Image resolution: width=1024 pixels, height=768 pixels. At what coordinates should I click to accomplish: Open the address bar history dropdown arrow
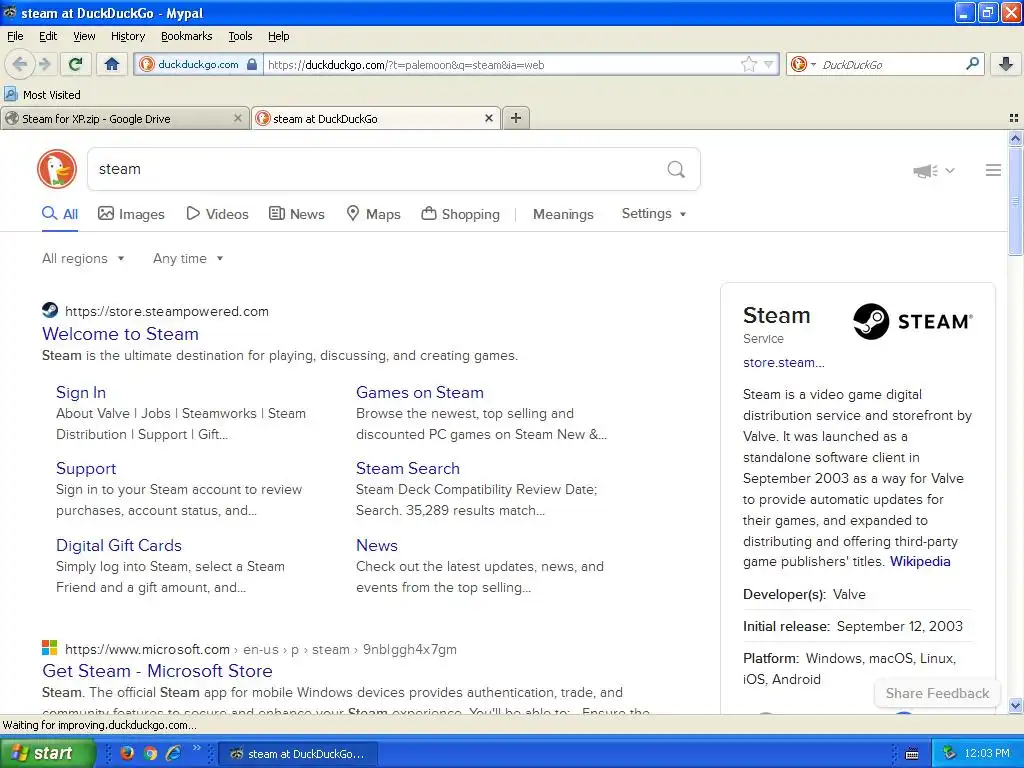pyautogui.click(x=769, y=64)
